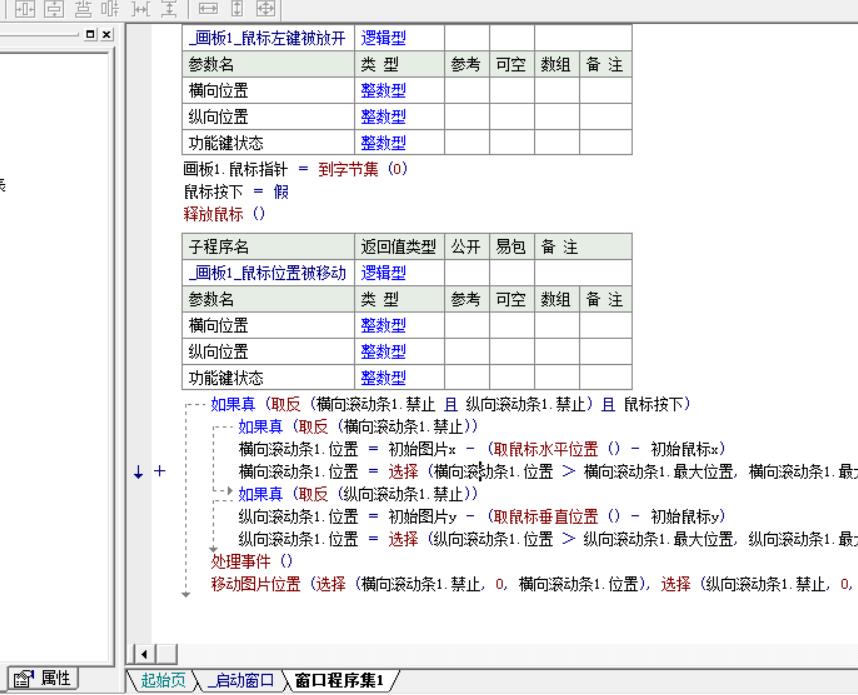Float the left side panel
The image size is (858, 695).
pos(90,34)
